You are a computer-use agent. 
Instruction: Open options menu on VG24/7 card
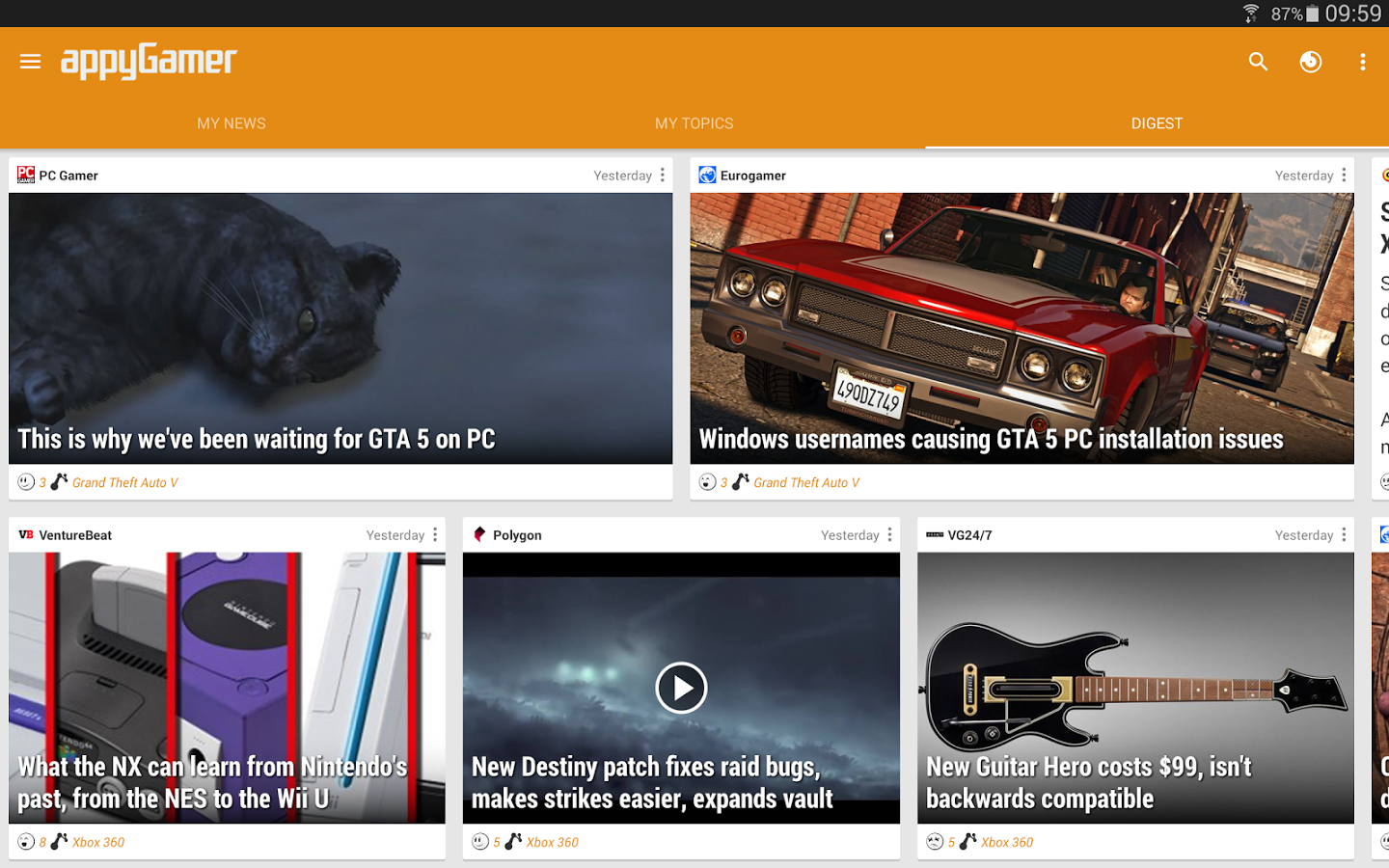(x=1344, y=534)
